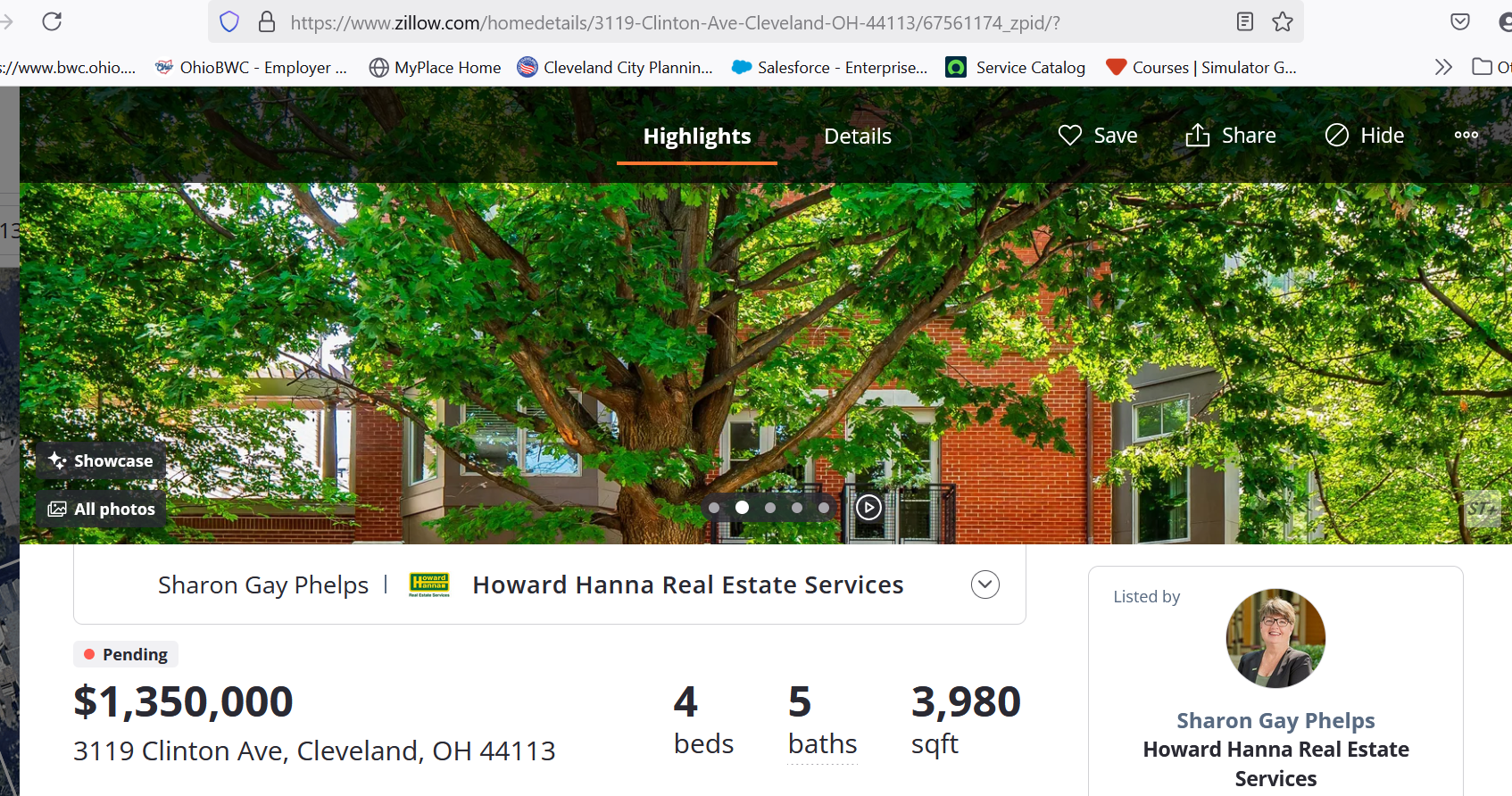1512x796 pixels.
Task: Open the Pocket save icon in toolbar
Action: (1460, 22)
